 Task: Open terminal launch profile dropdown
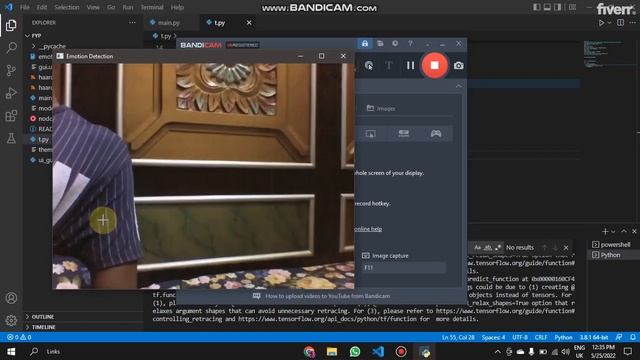[613, 231]
